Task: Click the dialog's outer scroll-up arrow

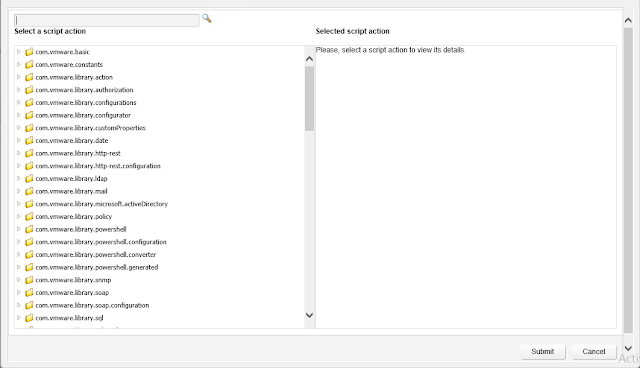Action: (x=628, y=20)
